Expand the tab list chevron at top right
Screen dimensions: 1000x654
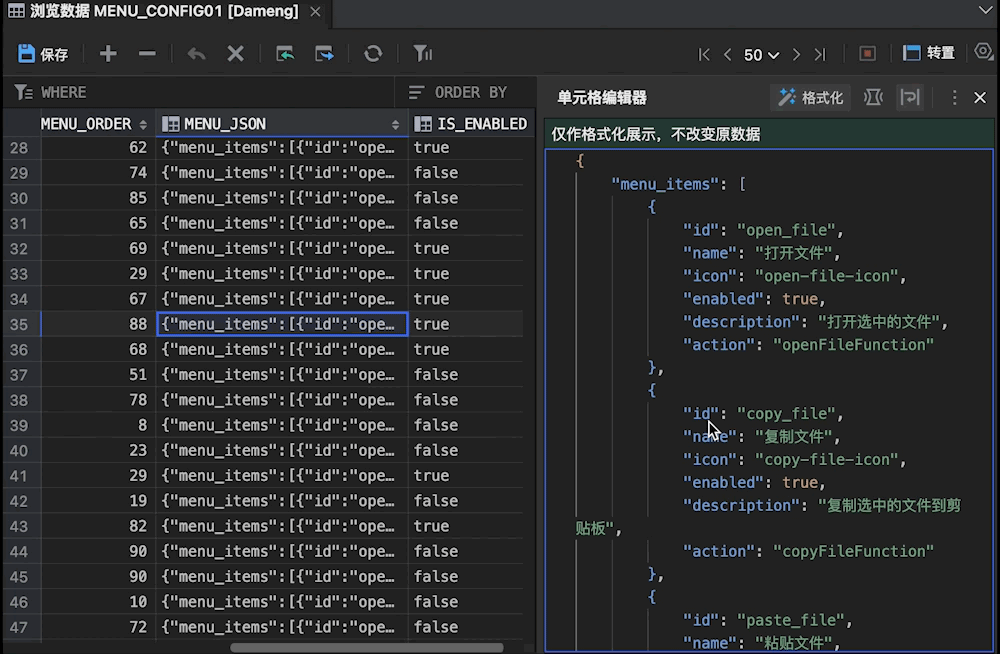click(x=985, y=10)
